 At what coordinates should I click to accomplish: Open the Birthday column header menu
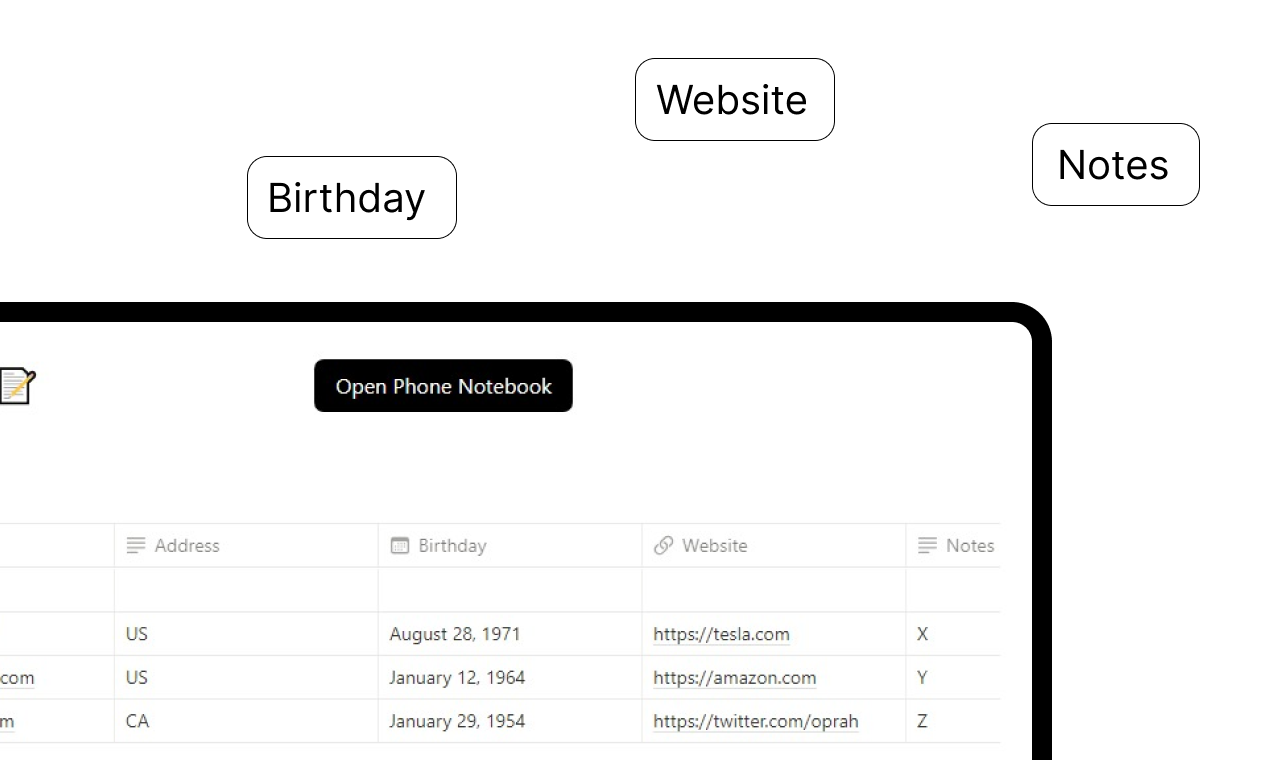coord(510,545)
